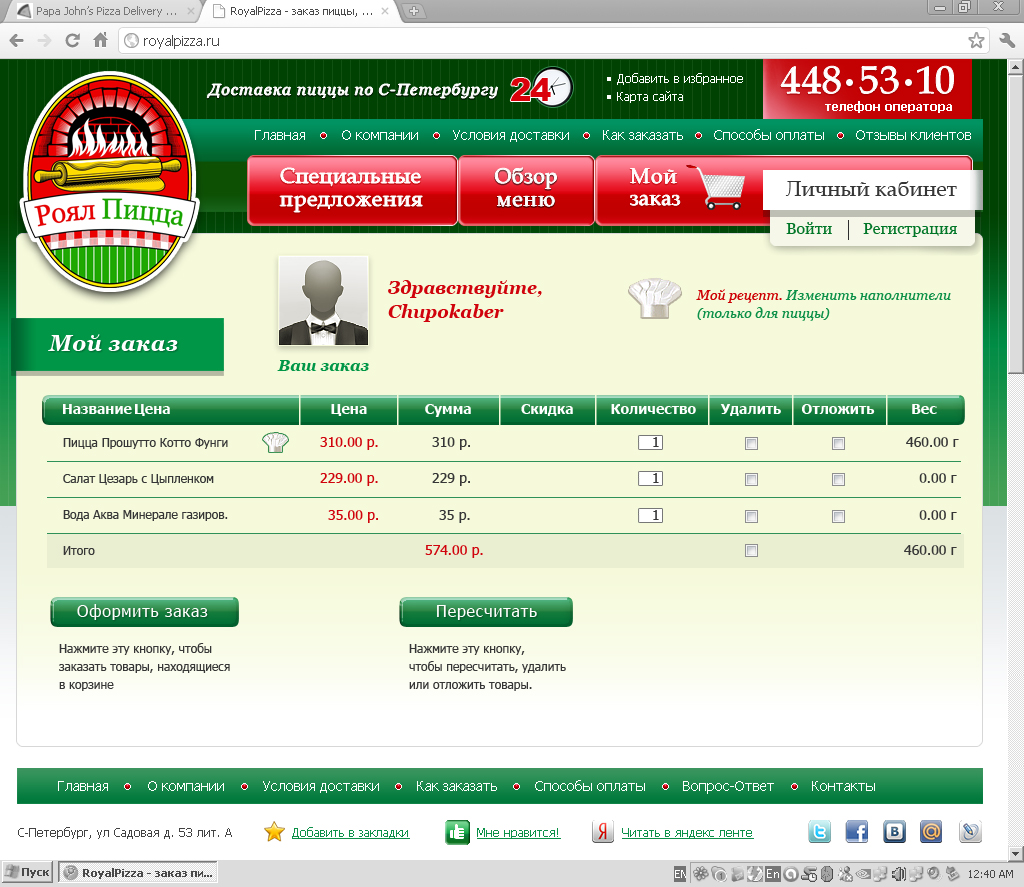Open Обзор меню section
Viewport: 1024px width, 887px height.
[526, 190]
